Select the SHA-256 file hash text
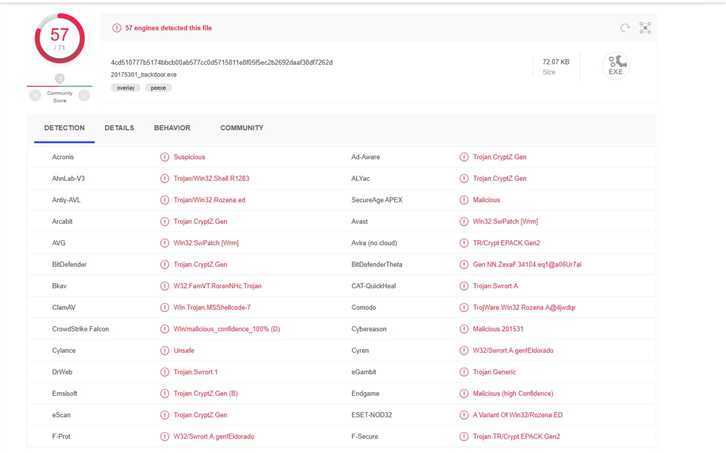The height and width of the screenshot is (453, 726). (222, 62)
